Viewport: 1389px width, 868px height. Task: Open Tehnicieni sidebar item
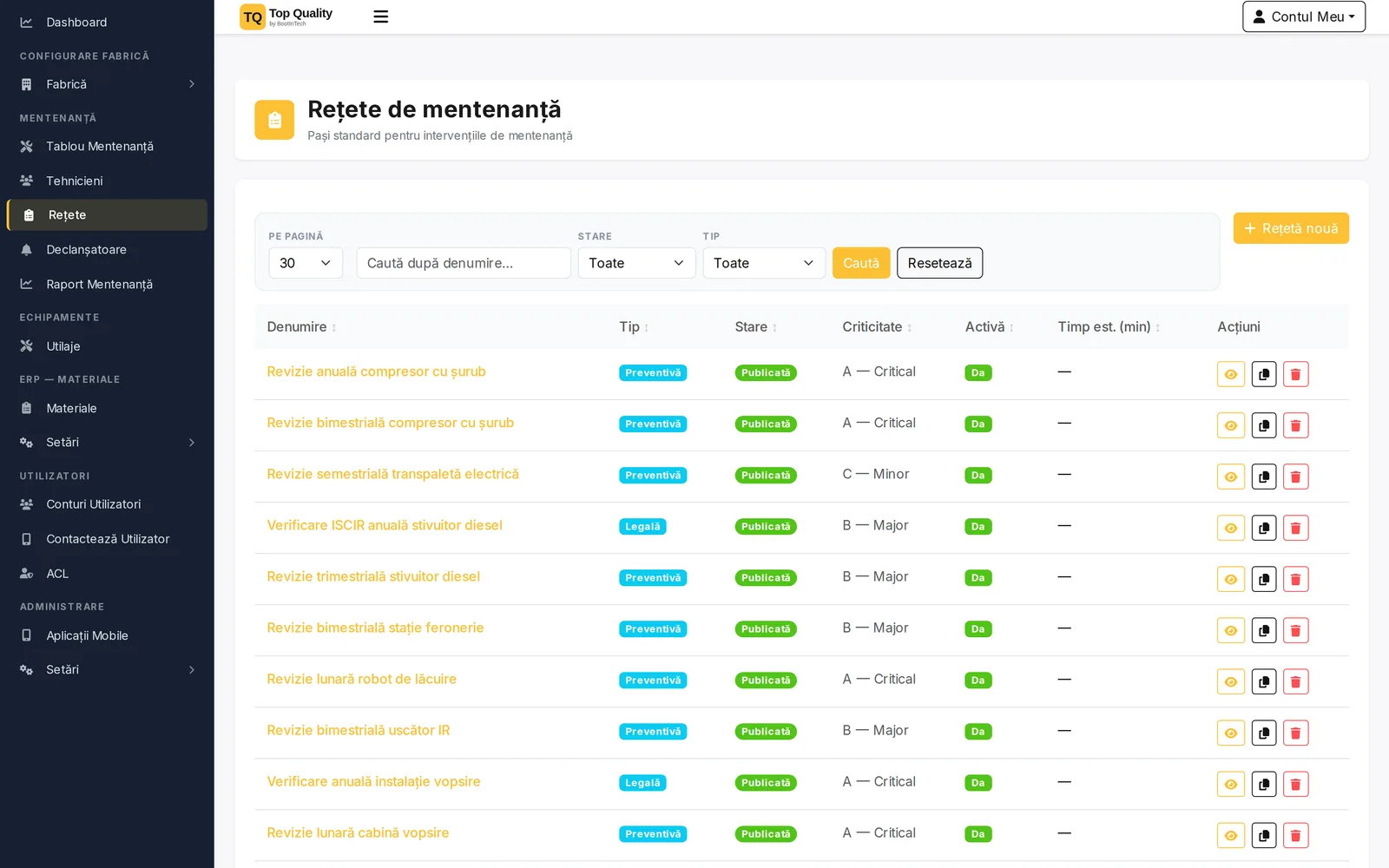click(107, 181)
